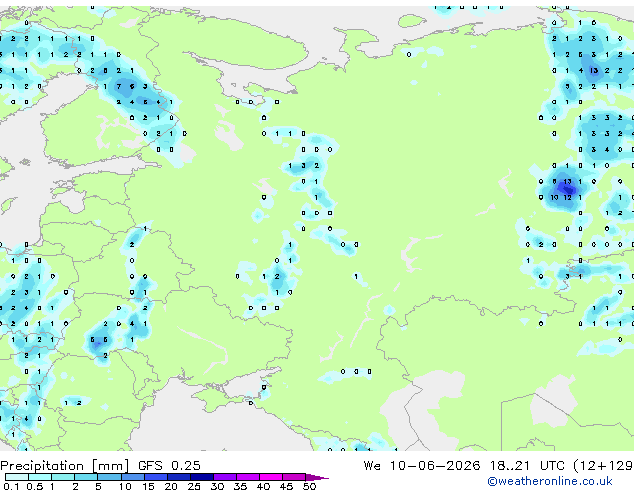Image resolution: width=634 pixels, height=490 pixels.
Task: Click the "(12+129" run offset text
Action: (x=603, y=465)
